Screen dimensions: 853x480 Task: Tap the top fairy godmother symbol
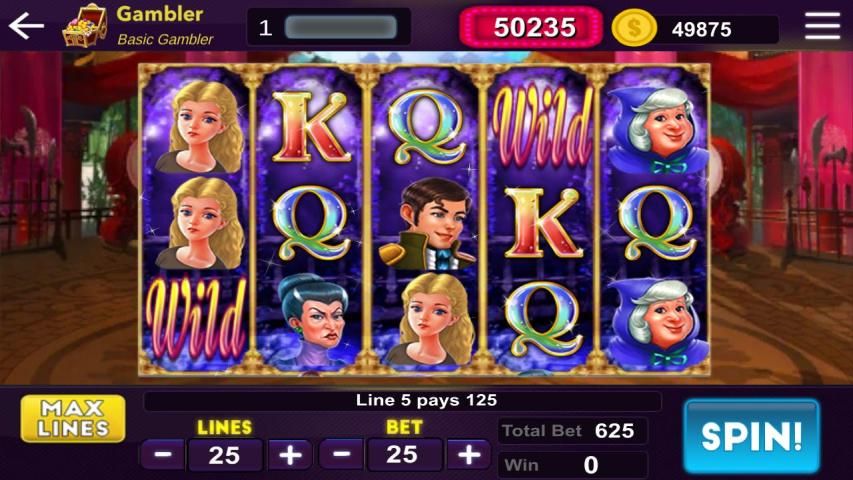tap(657, 130)
